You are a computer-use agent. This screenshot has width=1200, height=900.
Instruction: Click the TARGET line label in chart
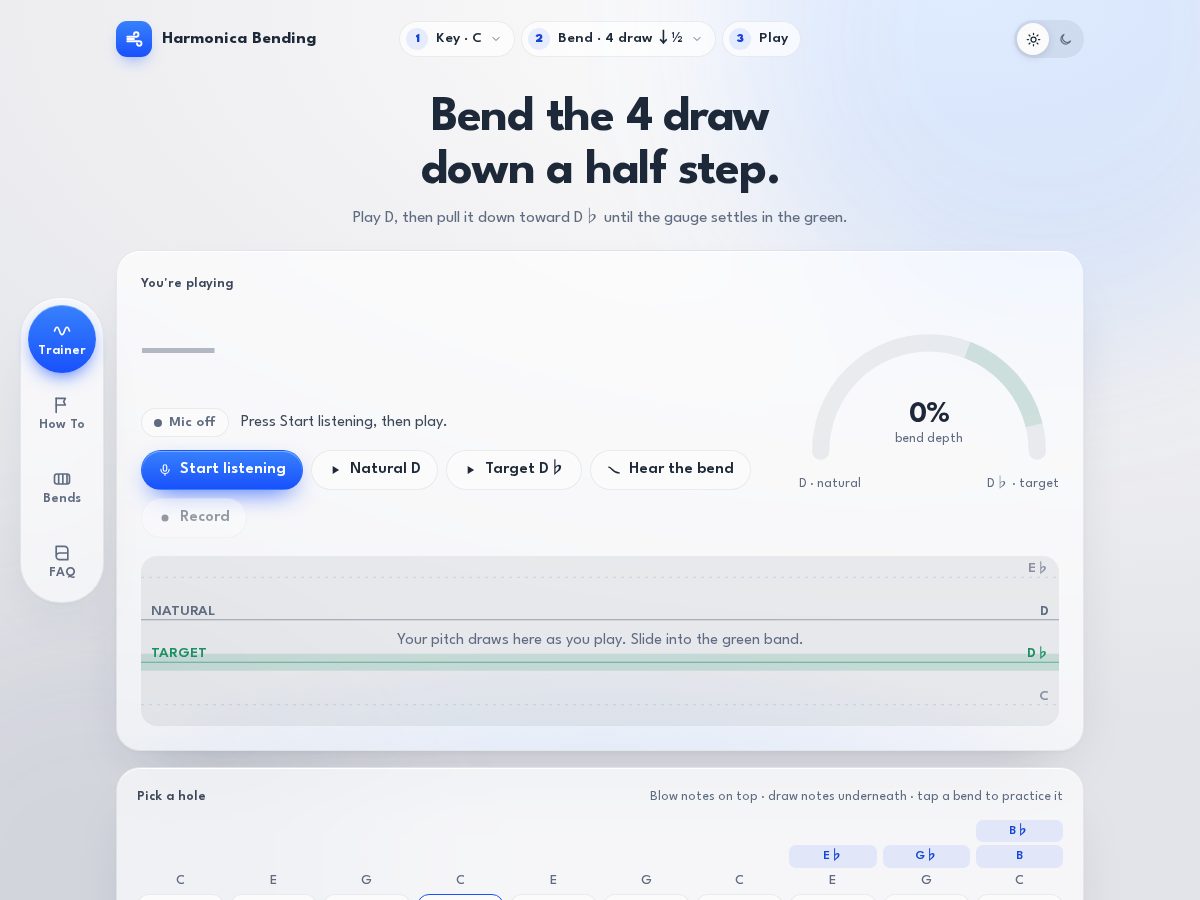tap(179, 653)
